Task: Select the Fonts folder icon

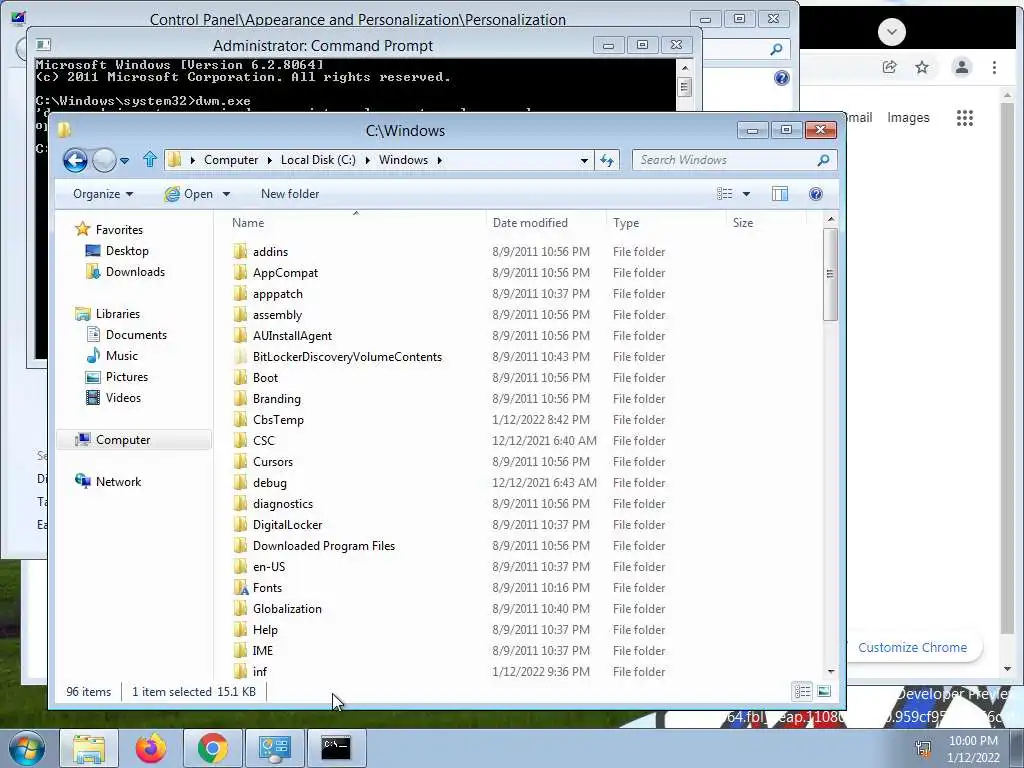Action: coord(240,588)
